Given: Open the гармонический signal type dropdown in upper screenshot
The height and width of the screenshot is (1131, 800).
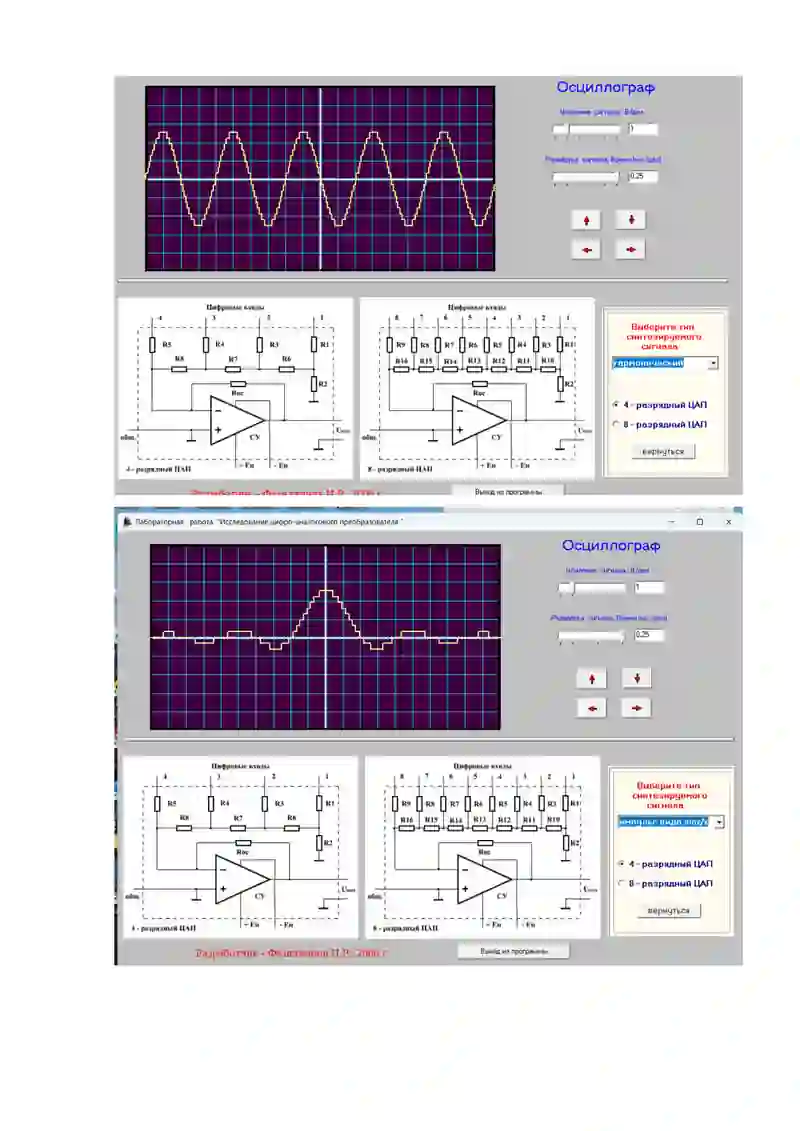Looking at the screenshot, I should (x=713, y=364).
